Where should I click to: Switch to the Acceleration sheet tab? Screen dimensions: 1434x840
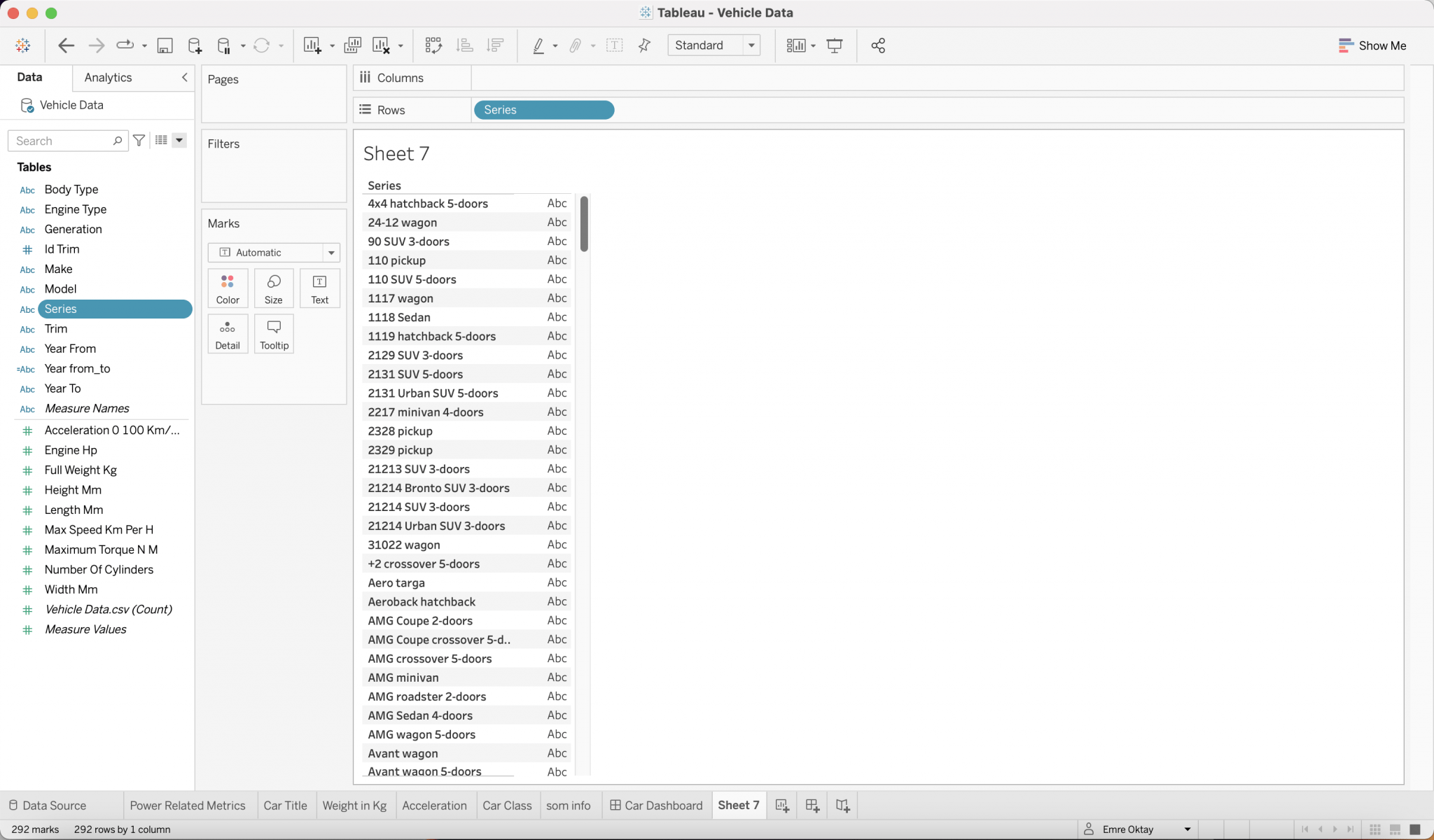point(434,806)
